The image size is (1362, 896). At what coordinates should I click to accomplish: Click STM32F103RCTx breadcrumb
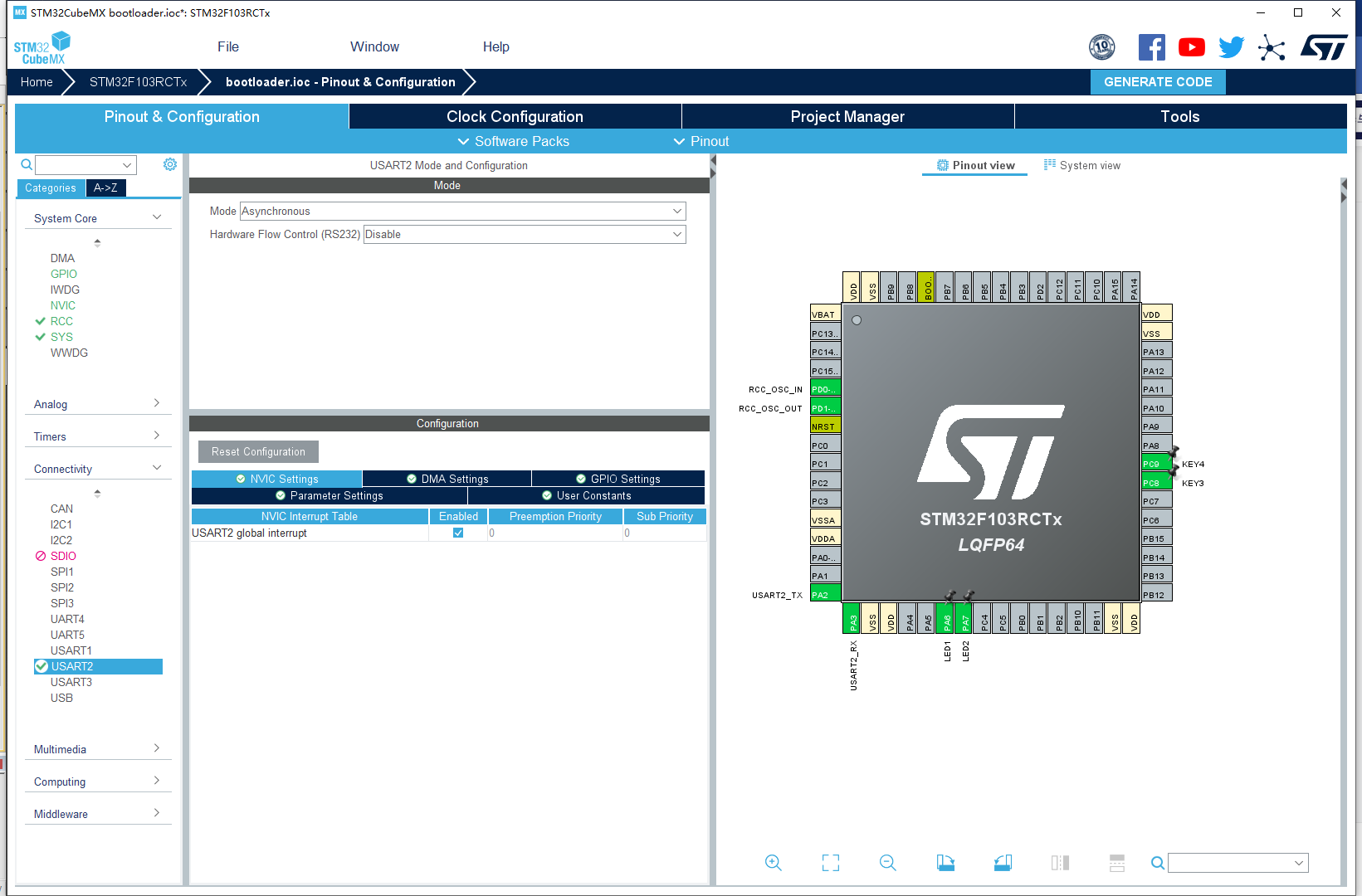(x=139, y=81)
